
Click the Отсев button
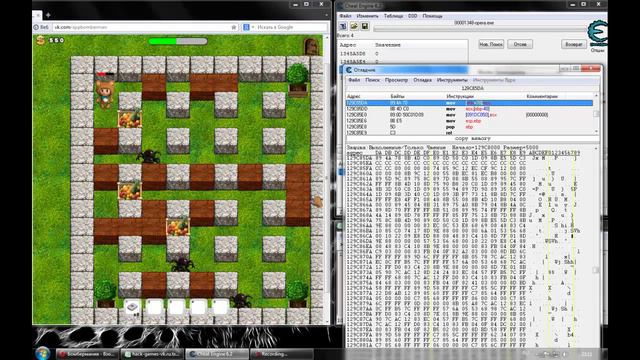click(x=520, y=44)
